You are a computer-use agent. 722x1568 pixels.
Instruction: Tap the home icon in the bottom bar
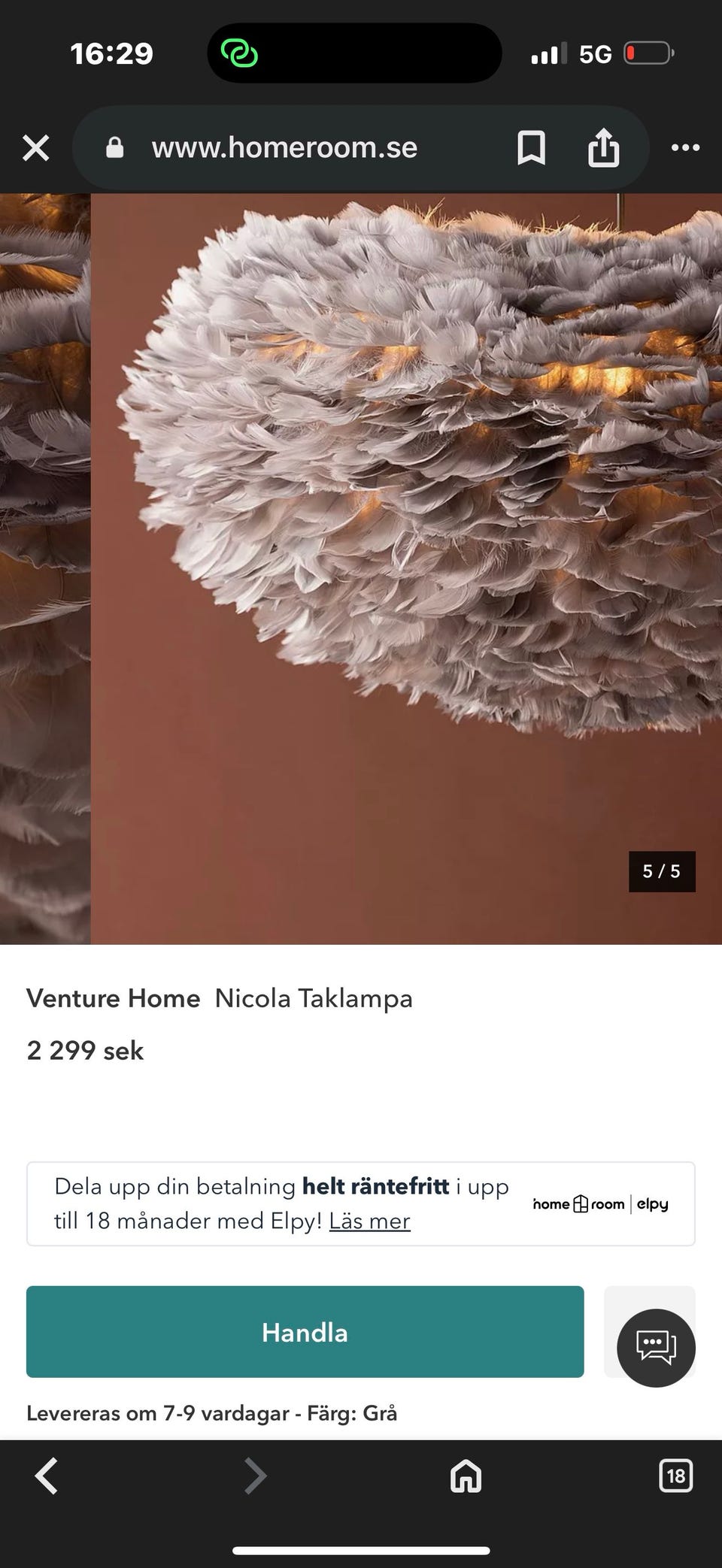(x=466, y=1476)
